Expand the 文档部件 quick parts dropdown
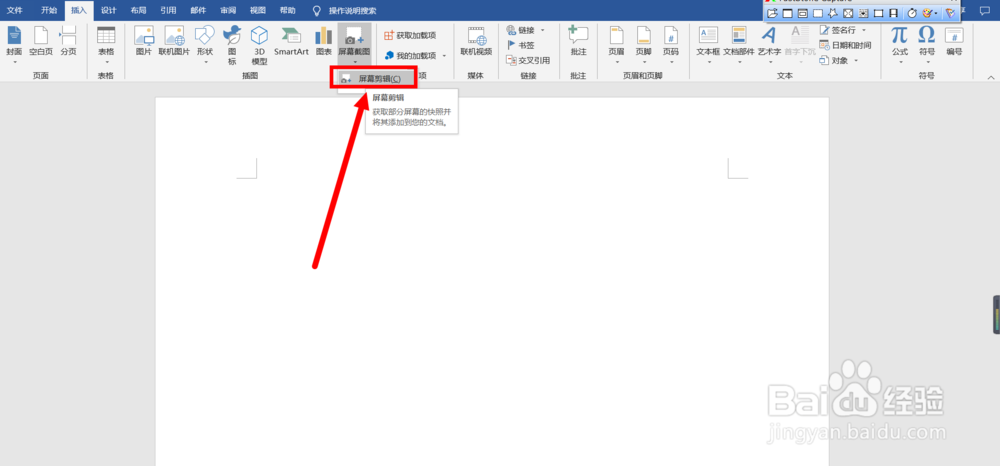The image size is (1000, 466). point(739,62)
